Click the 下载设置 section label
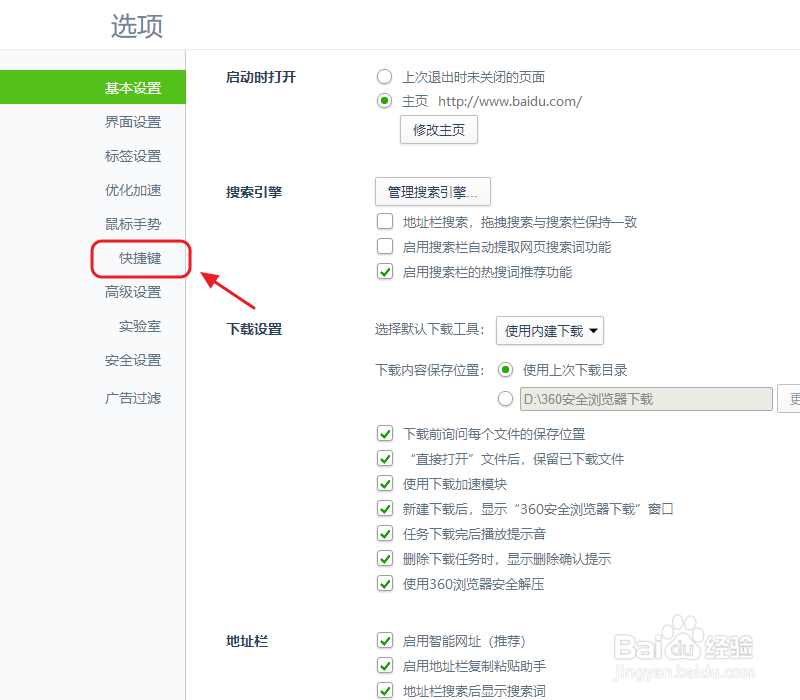The height and width of the screenshot is (700, 800). click(x=254, y=329)
